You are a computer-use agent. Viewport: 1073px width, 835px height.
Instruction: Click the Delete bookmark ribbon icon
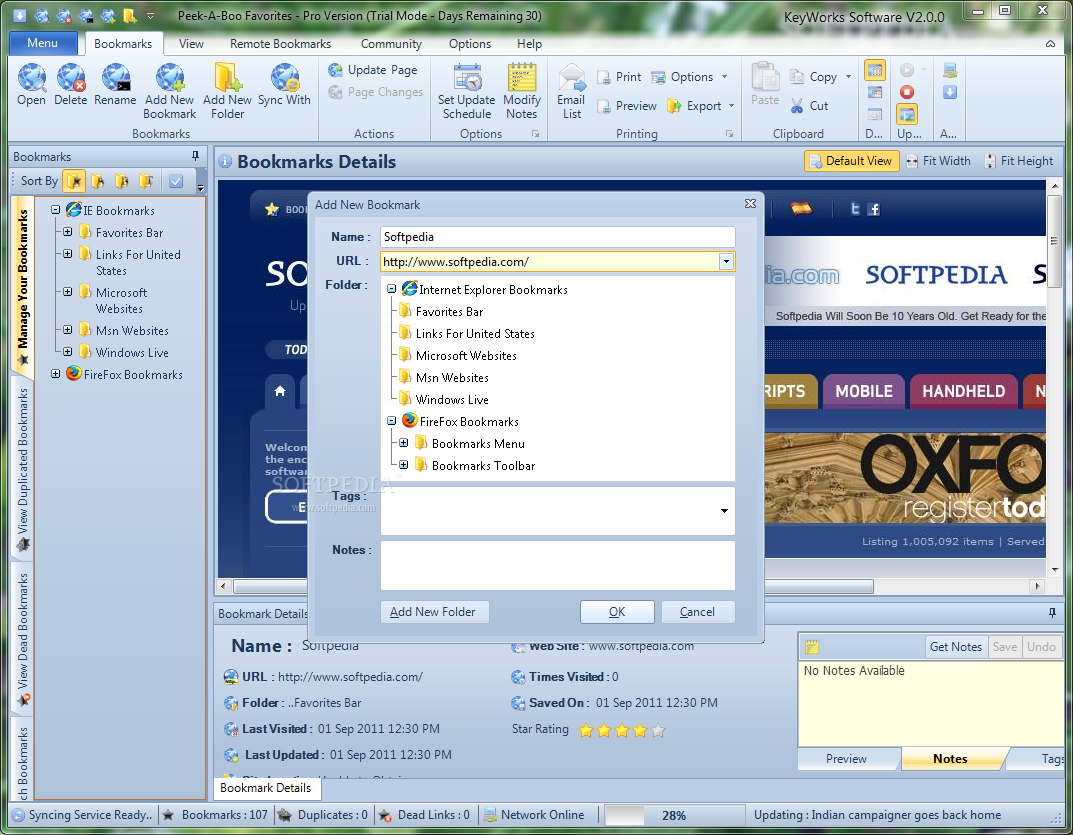pyautogui.click(x=70, y=85)
